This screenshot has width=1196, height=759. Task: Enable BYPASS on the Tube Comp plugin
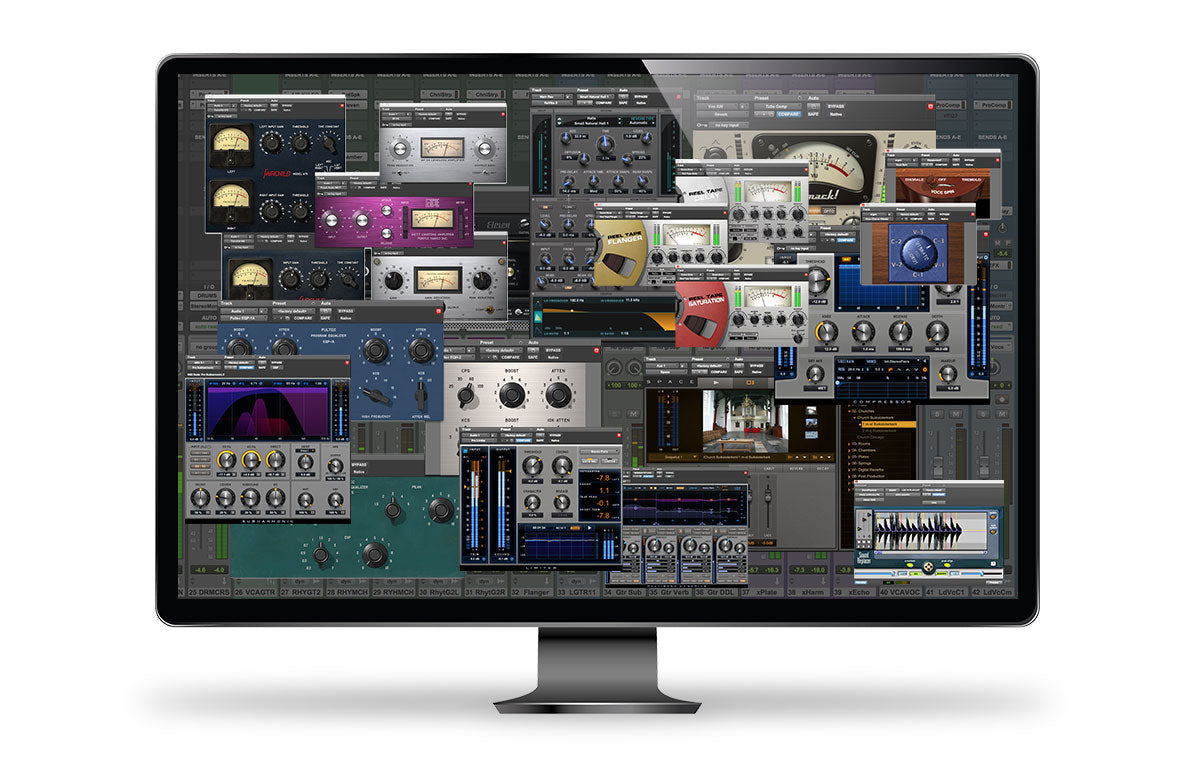click(835, 108)
